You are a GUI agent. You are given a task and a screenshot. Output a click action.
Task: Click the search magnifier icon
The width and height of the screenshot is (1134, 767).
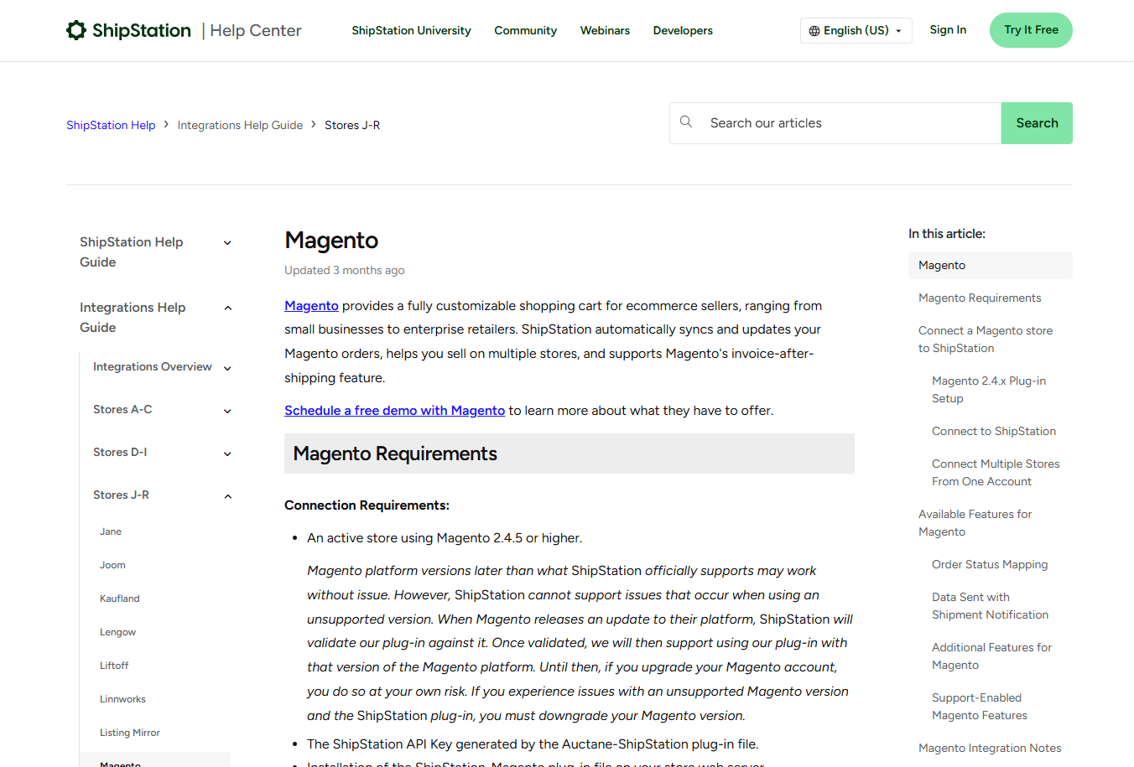pos(686,122)
